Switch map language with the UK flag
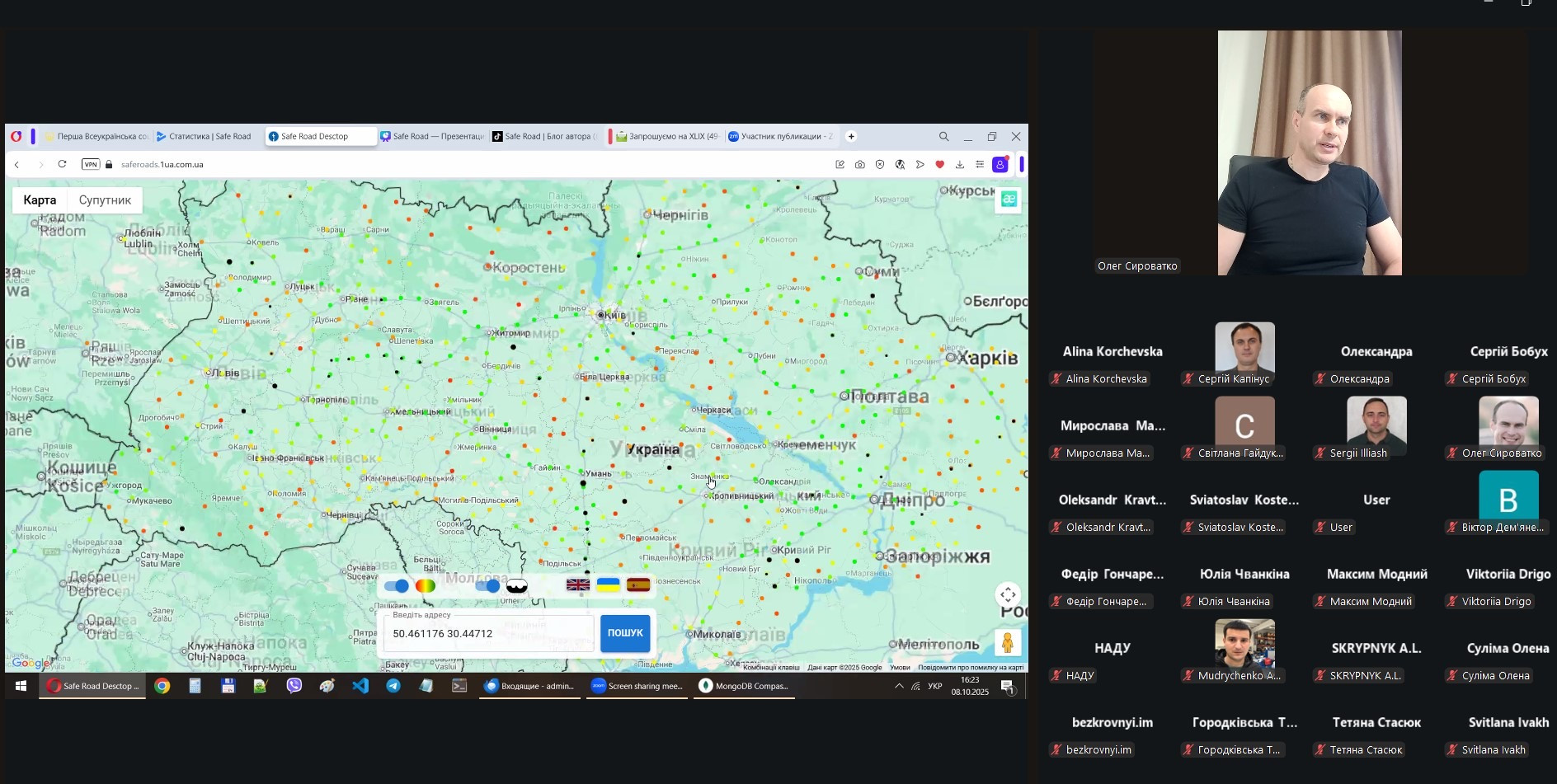The width and height of the screenshot is (1557, 784). coord(577,585)
